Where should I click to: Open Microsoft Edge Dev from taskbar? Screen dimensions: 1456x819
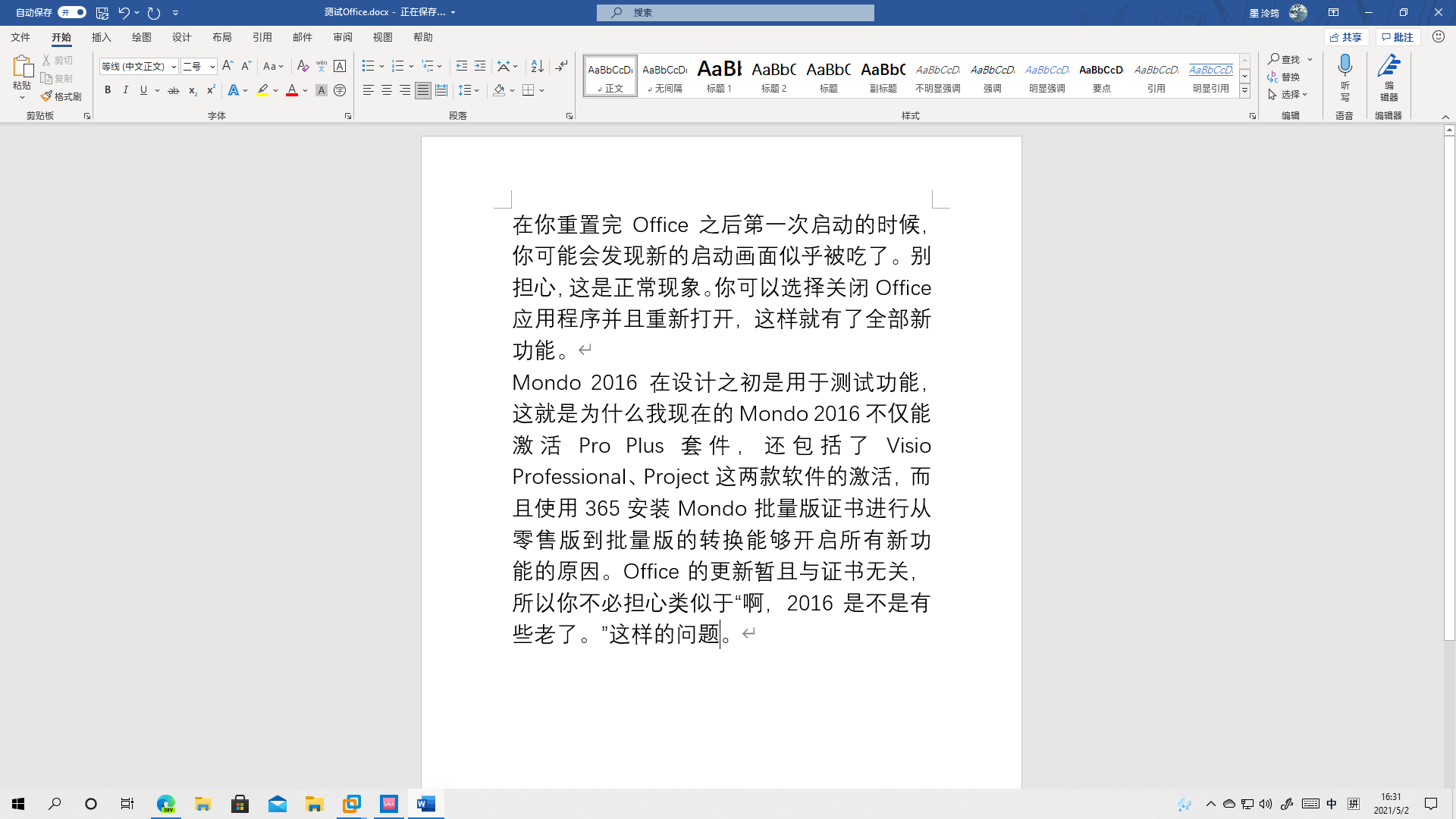(x=166, y=804)
